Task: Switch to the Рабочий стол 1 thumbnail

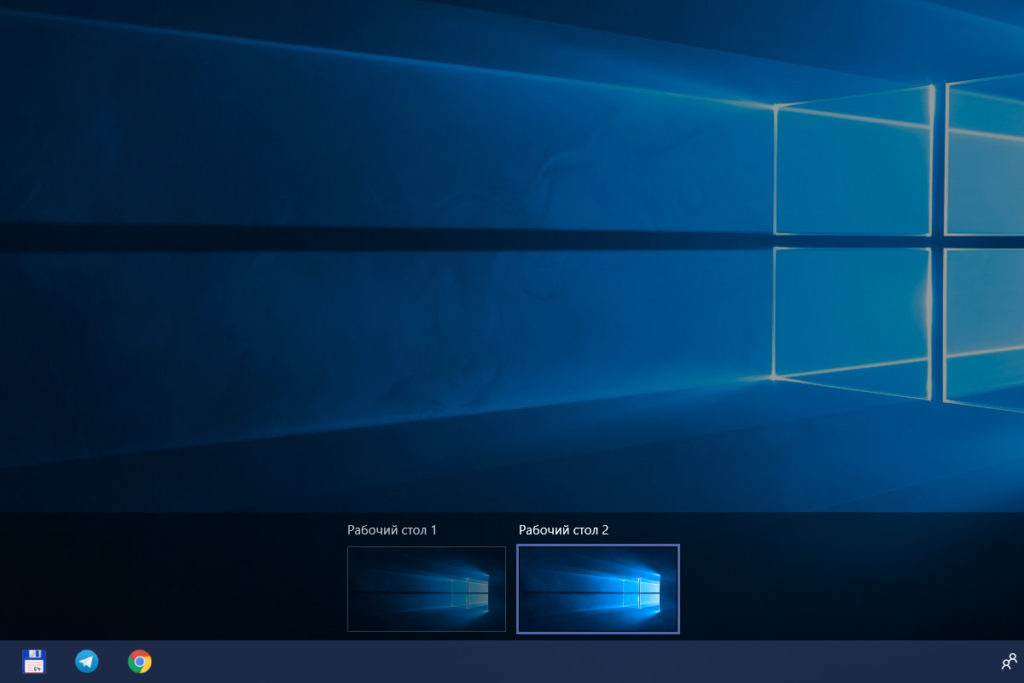Action: (426, 589)
